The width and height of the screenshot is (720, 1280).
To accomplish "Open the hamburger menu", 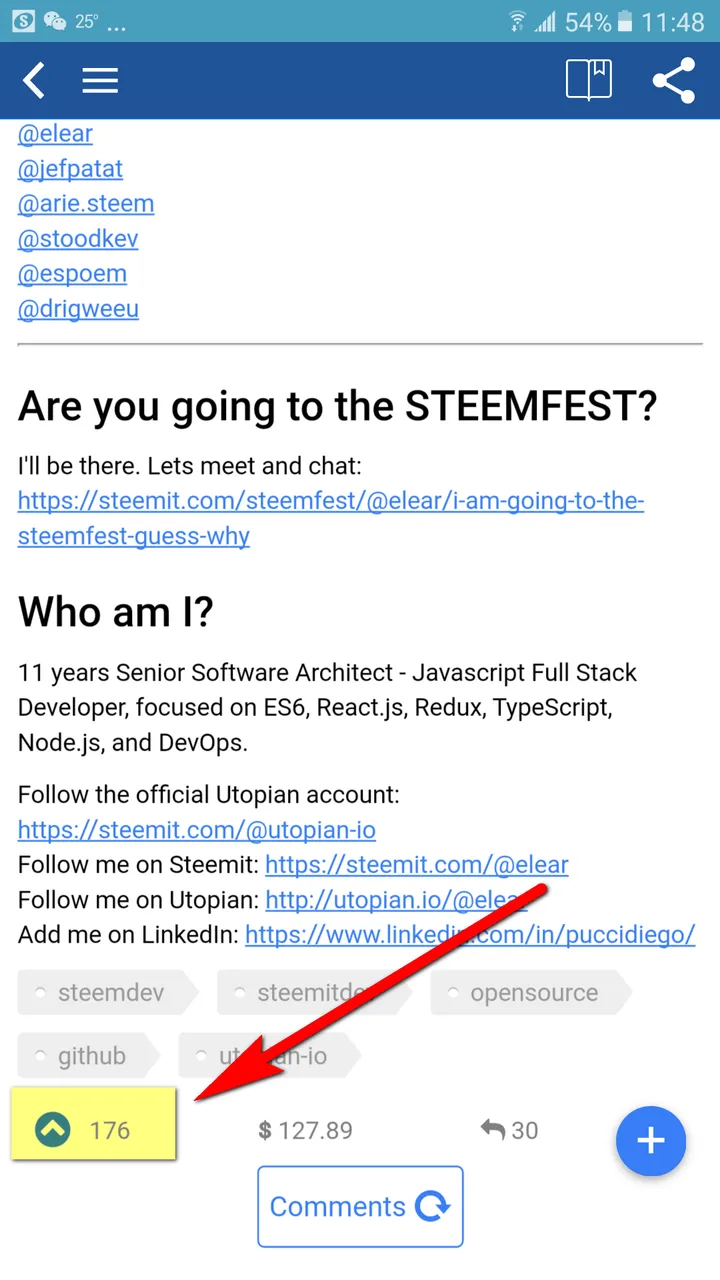I will [x=100, y=80].
